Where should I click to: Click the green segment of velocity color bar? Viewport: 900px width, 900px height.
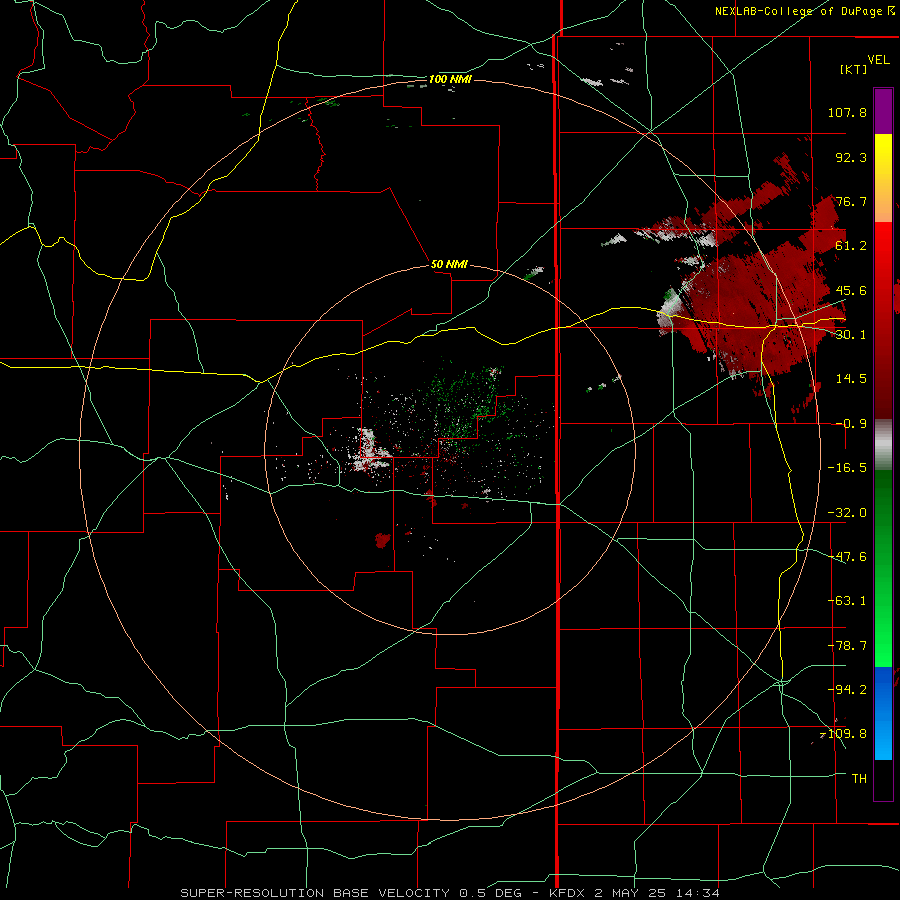[883, 568]
